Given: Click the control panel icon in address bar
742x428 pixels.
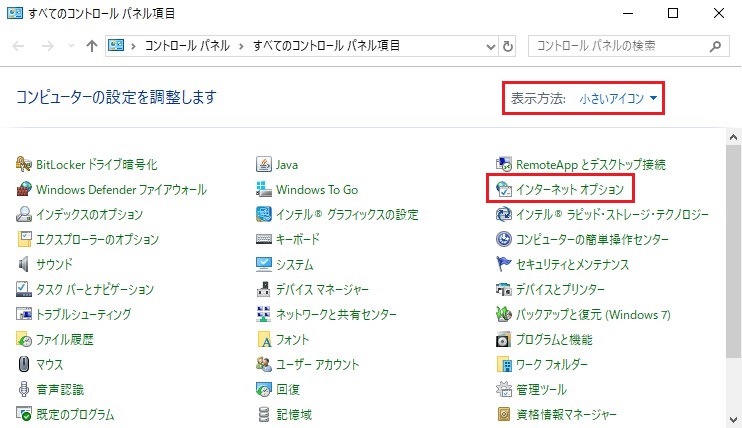Looking at the screenshot, I should [x=116, y=45].
